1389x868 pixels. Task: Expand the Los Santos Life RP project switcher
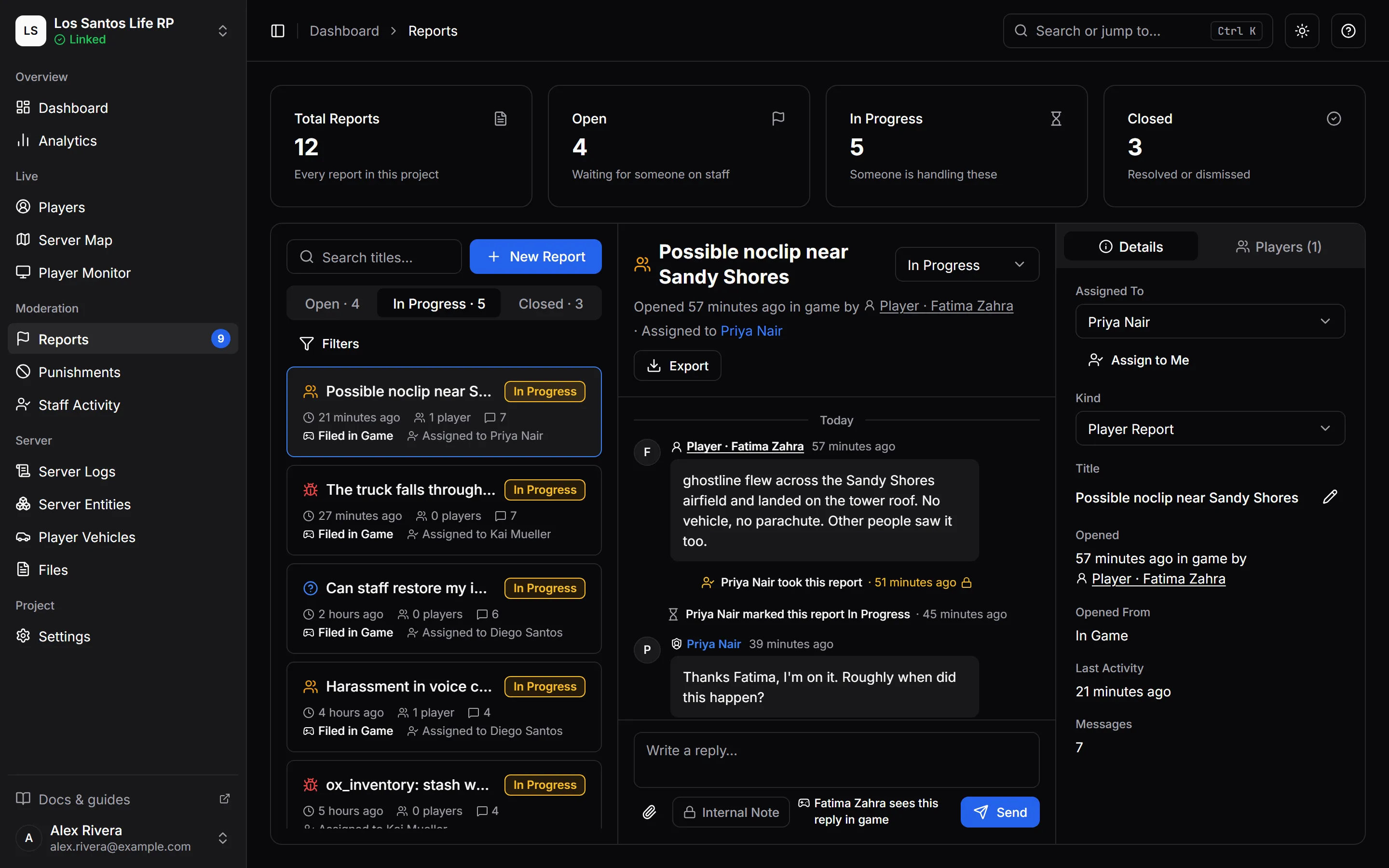[x=123, y=31]
